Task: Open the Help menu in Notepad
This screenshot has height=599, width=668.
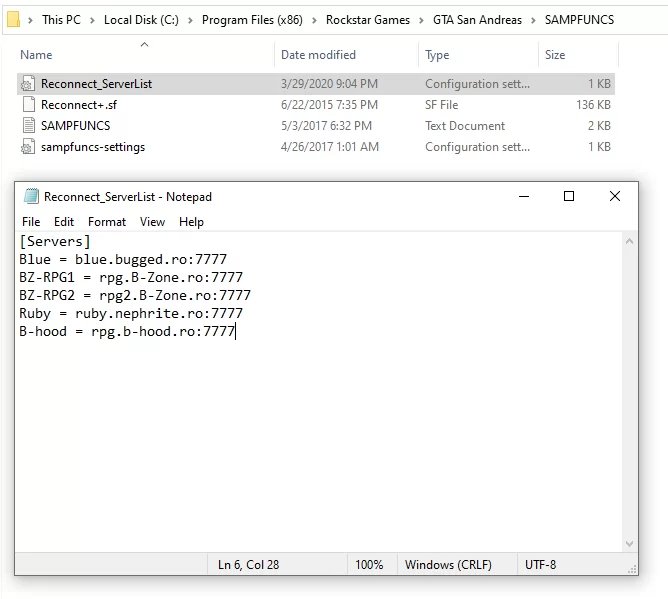Action: tap(191, 222)
